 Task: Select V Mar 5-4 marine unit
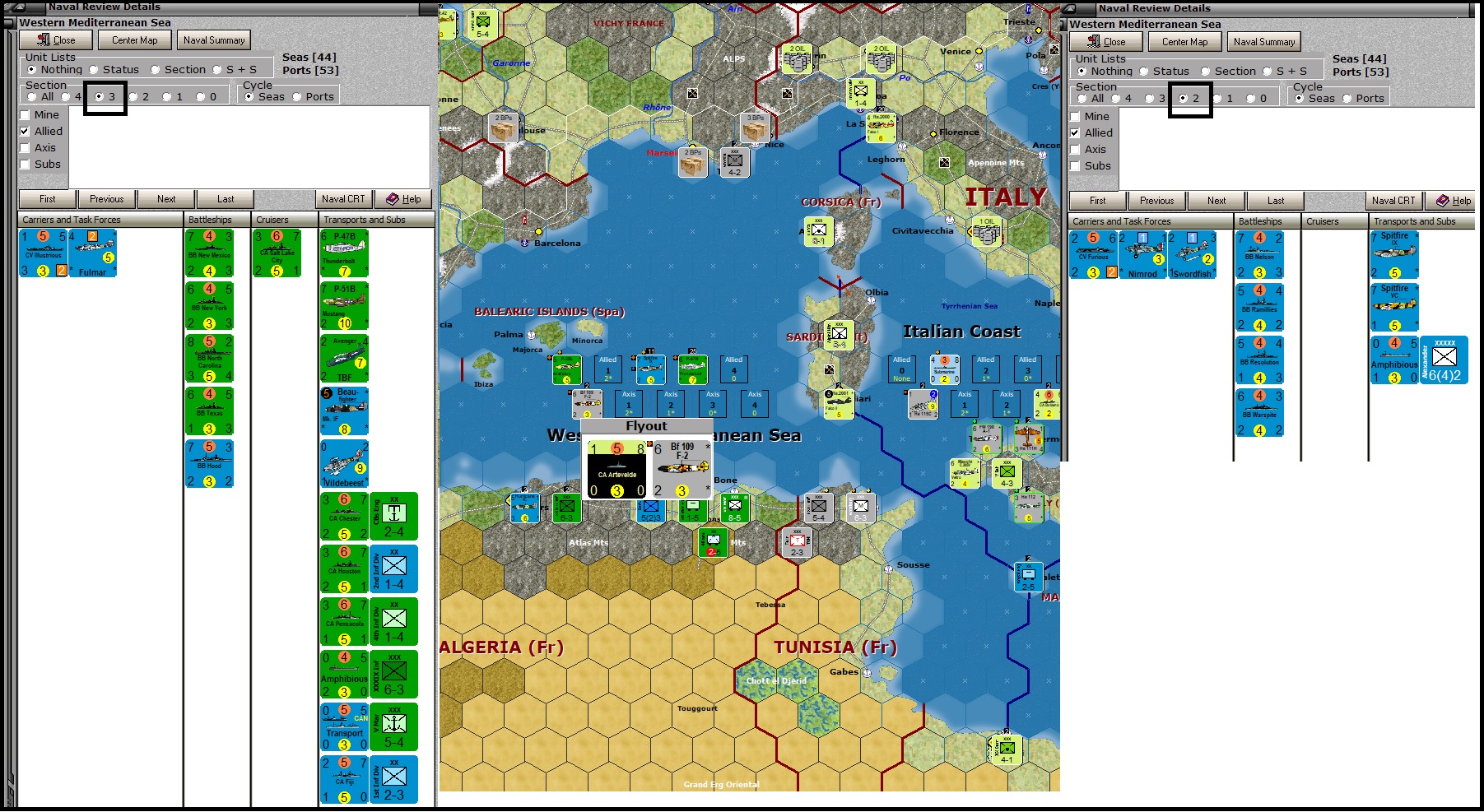point(394,727)
